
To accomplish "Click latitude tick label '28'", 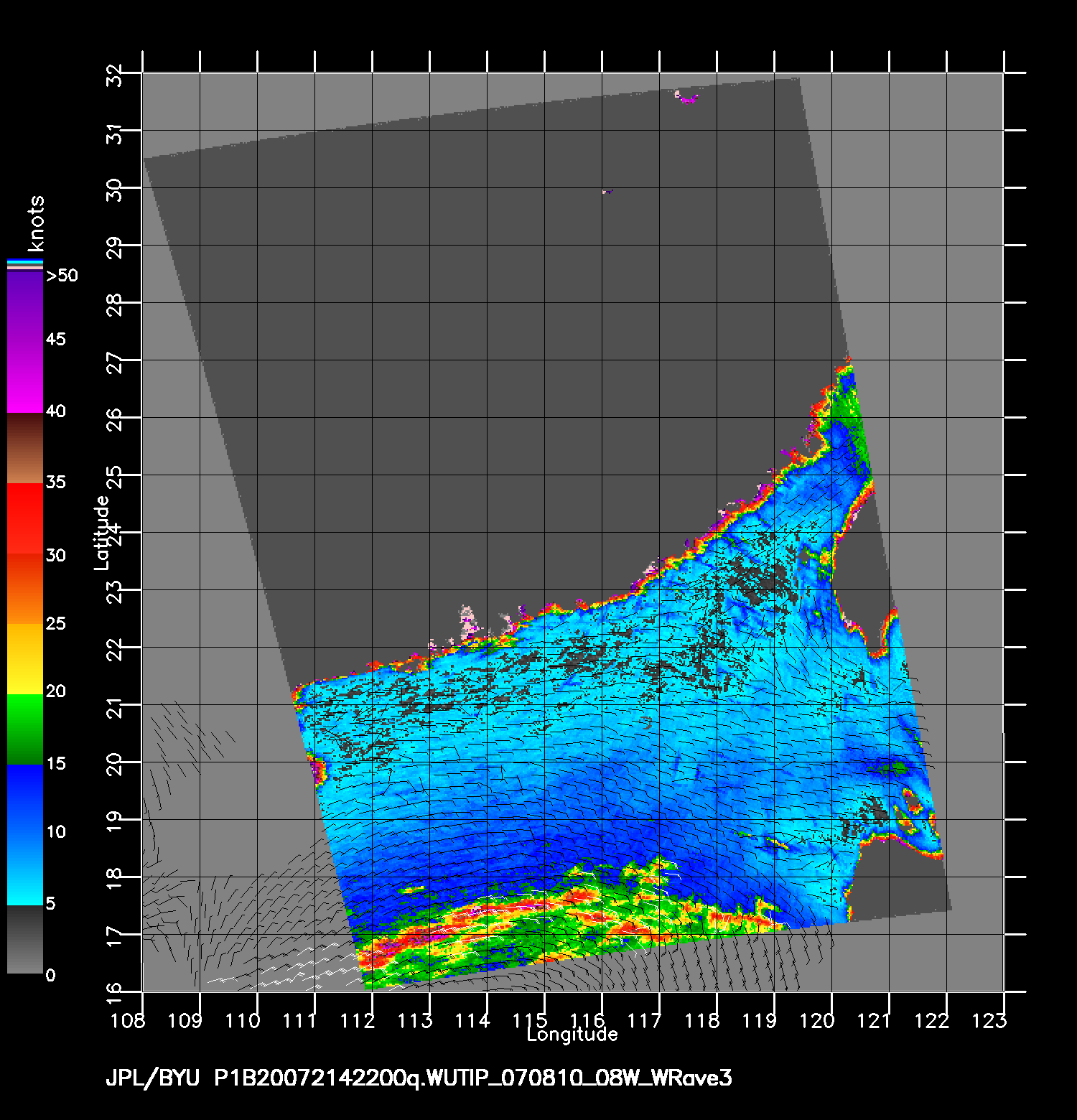I will (113, 304).
